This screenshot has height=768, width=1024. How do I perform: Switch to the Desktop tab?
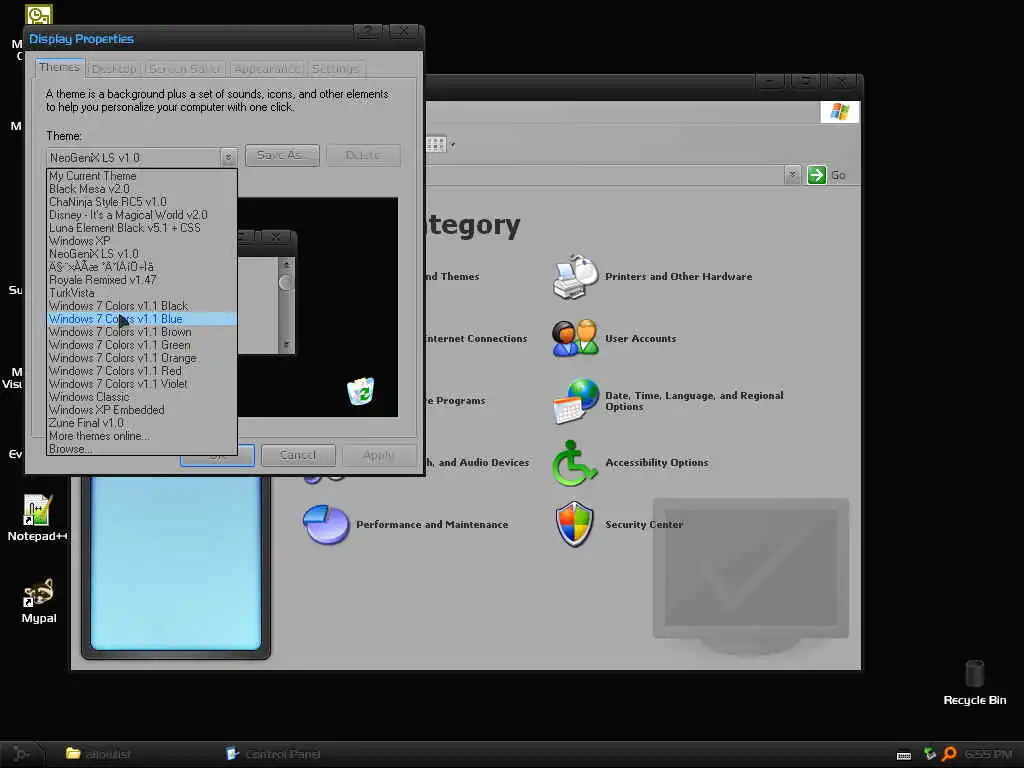[114, 69]
